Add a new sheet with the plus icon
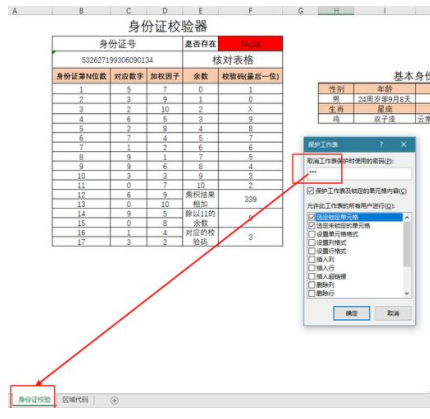Screen dimensions: 430x419 point(114,400)
